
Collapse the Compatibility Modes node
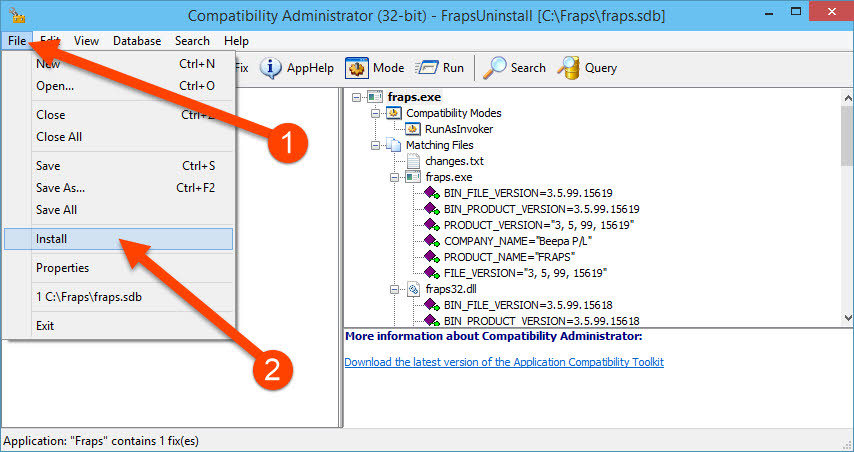[x=376, y=113]
